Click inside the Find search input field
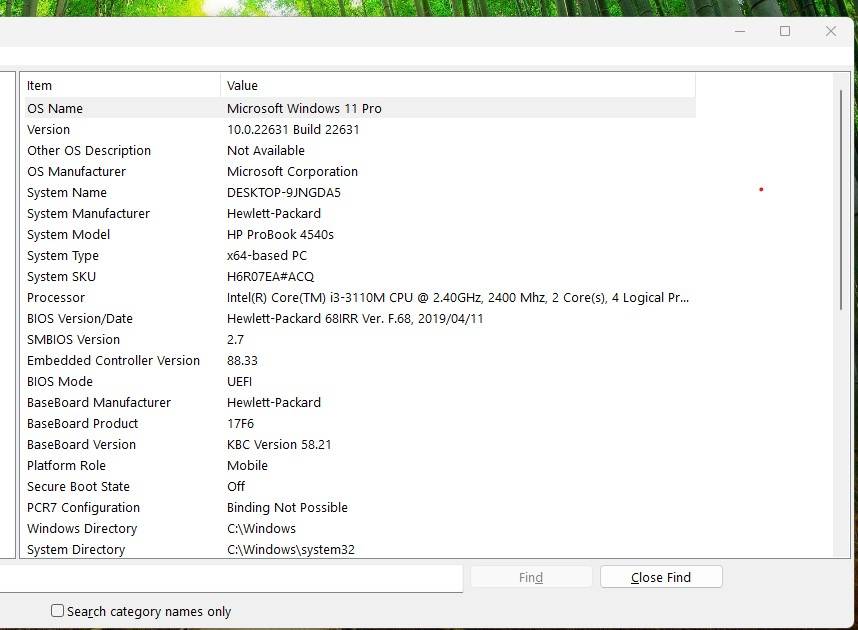 [230, 578]
